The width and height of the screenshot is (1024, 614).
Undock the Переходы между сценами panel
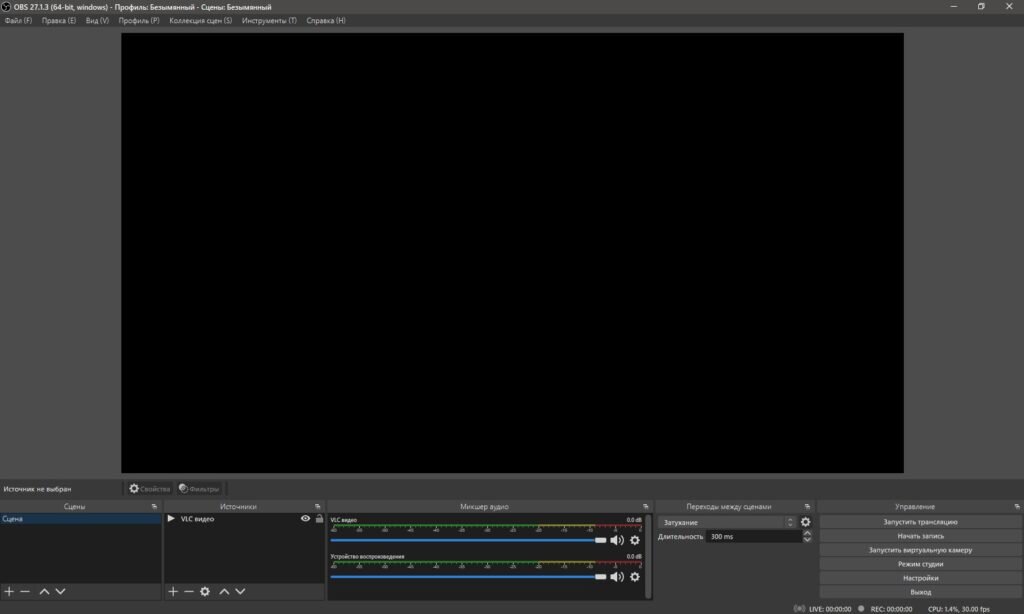pos(807,507)
